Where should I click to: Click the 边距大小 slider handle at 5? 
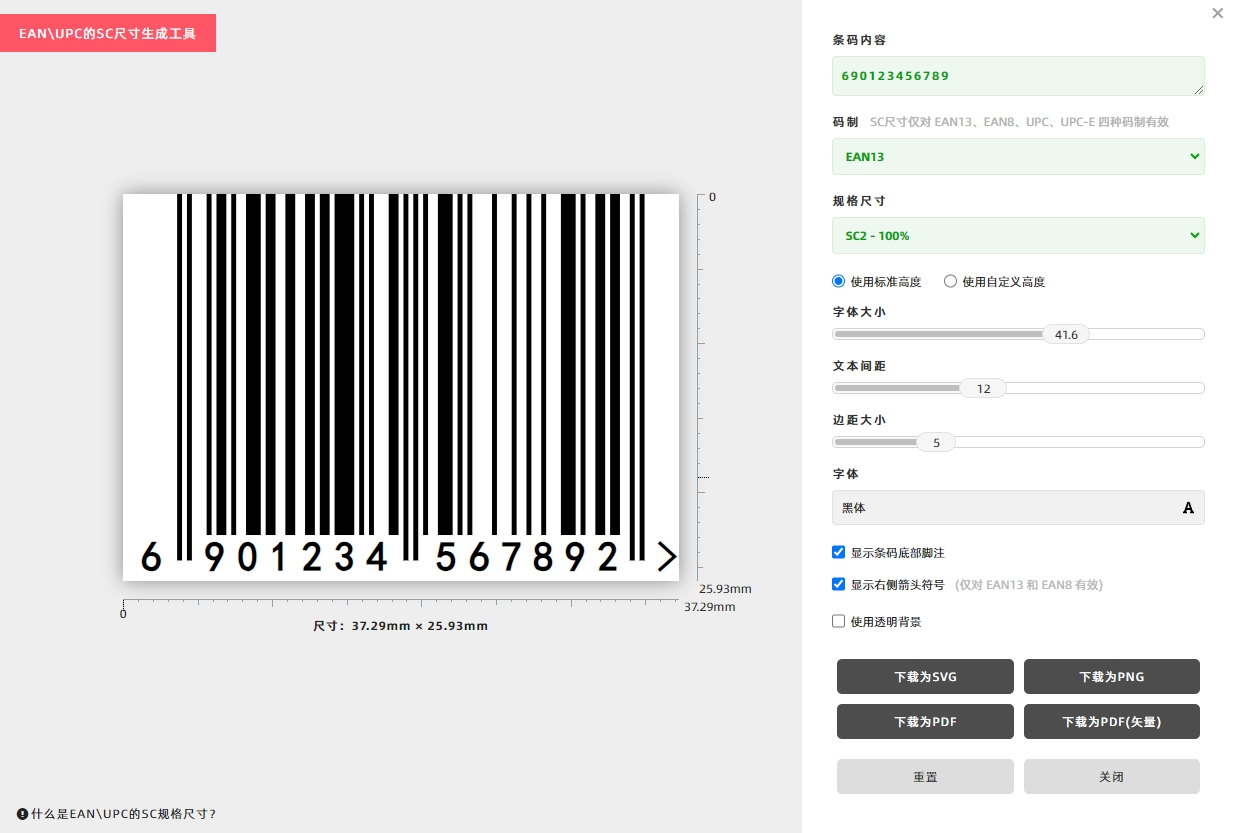tap(936, 442)
